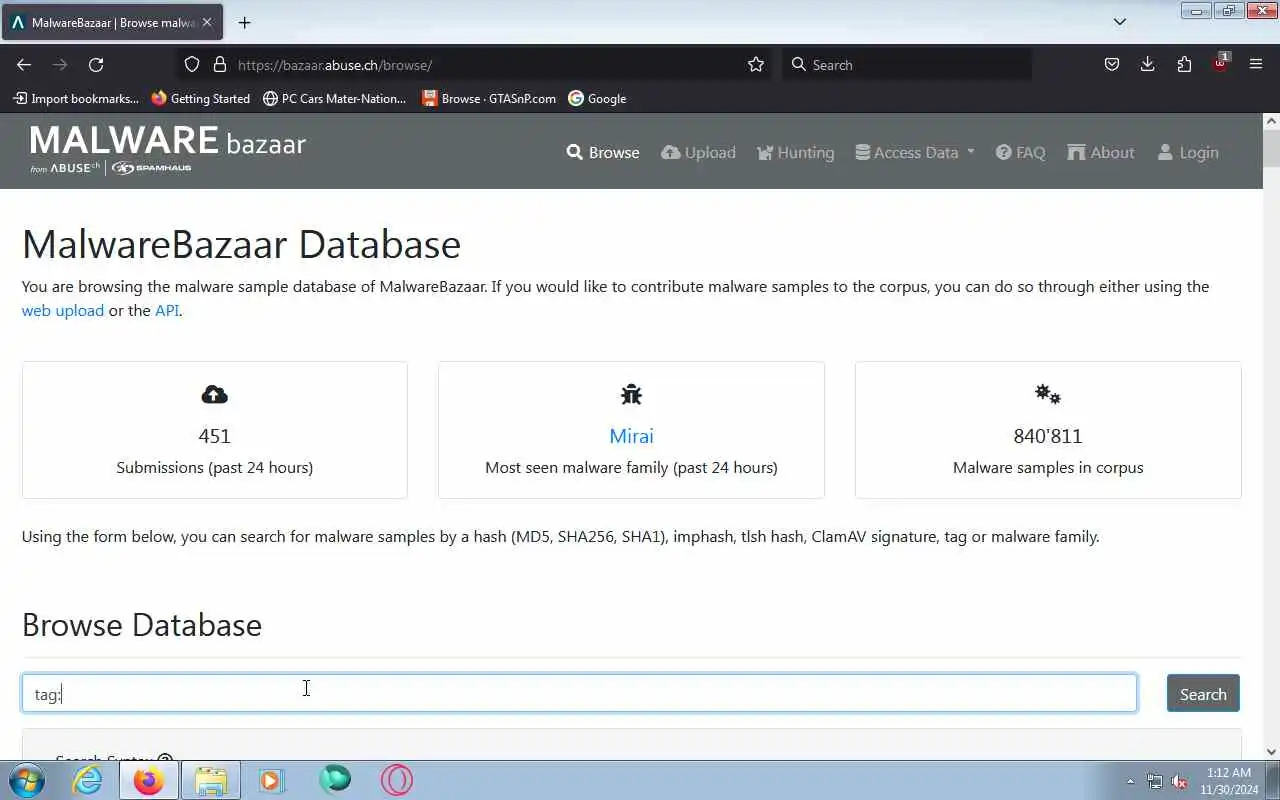This screenshot has height=800, width=1280.
Task: Open a new browser tab
Action: click(x=244, y=22)
